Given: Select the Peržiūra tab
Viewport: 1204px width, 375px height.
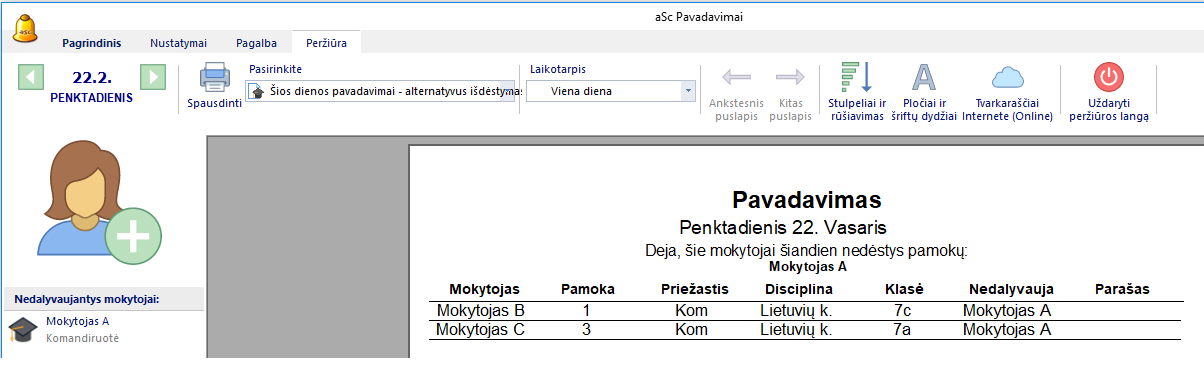Looking at the screenshot, I should (327, 43).
